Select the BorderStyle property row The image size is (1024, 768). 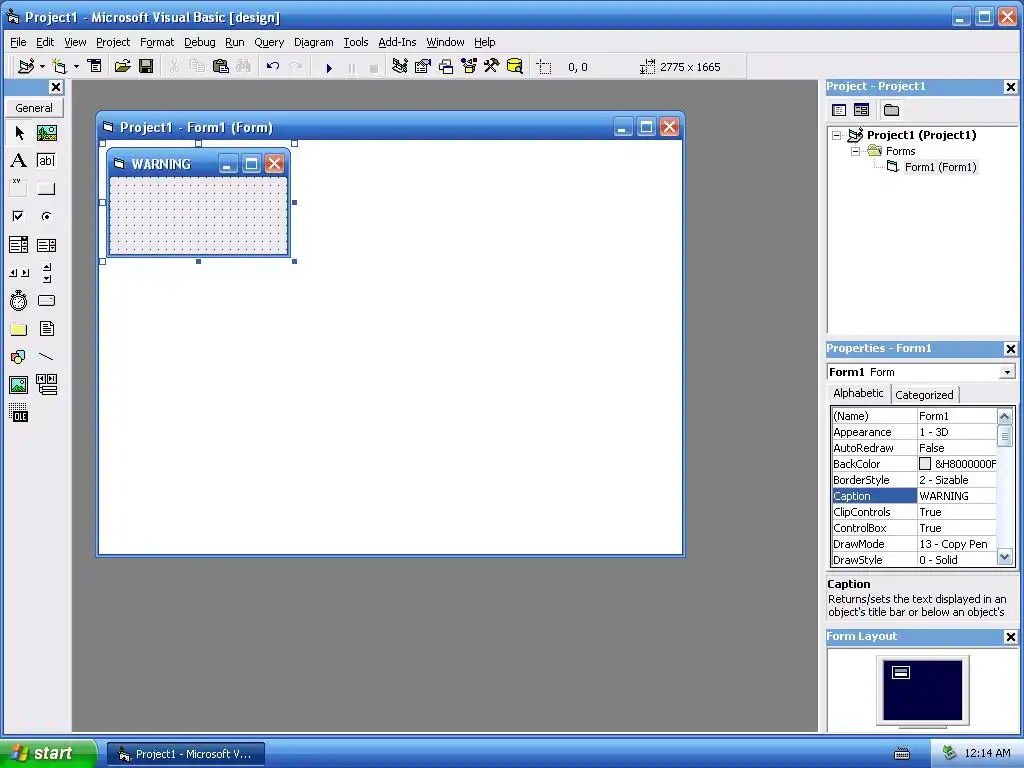coord(914,480)
